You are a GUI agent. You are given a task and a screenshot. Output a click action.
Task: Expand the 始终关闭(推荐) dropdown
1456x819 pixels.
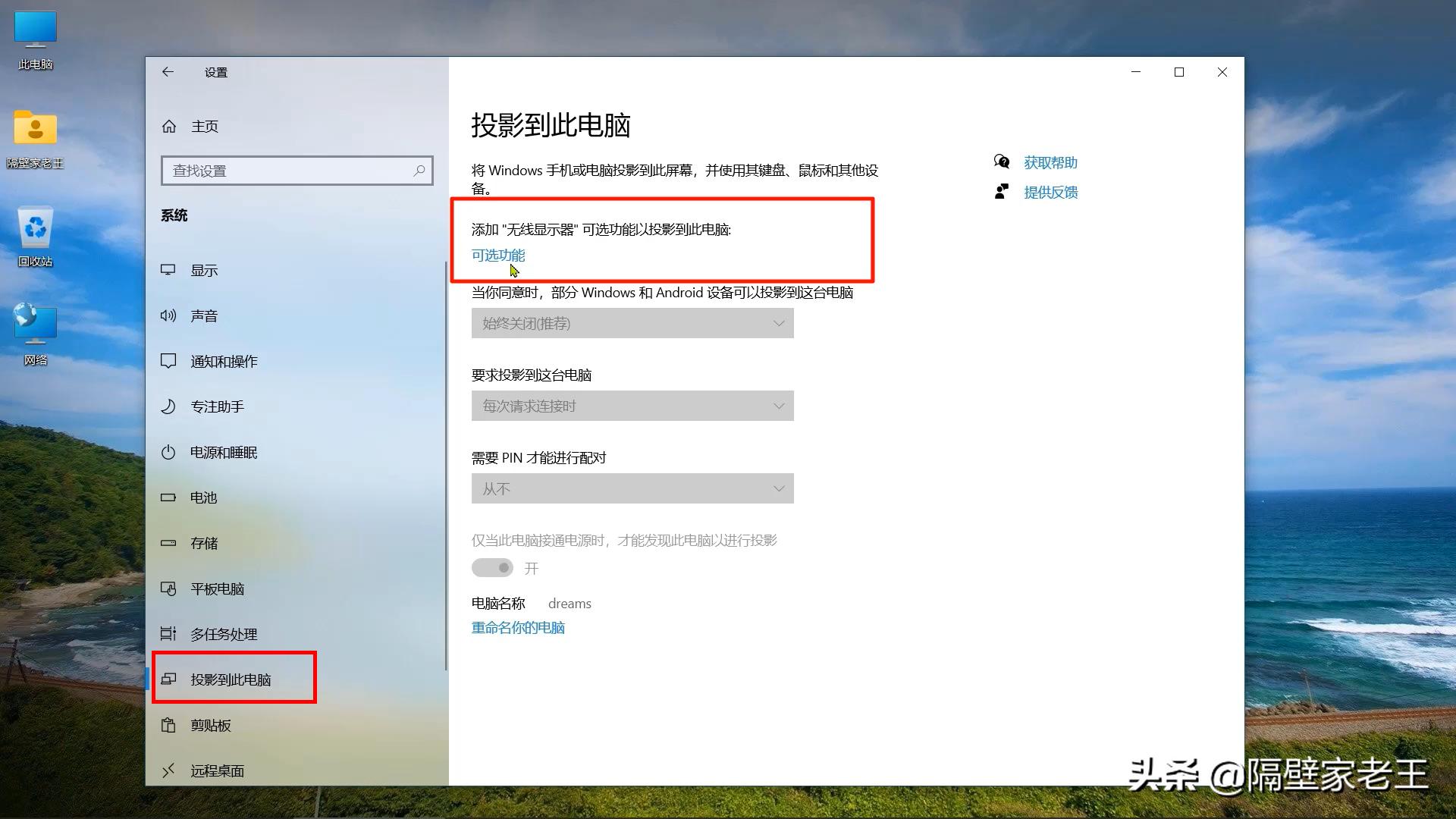click(x=632, y=323)
